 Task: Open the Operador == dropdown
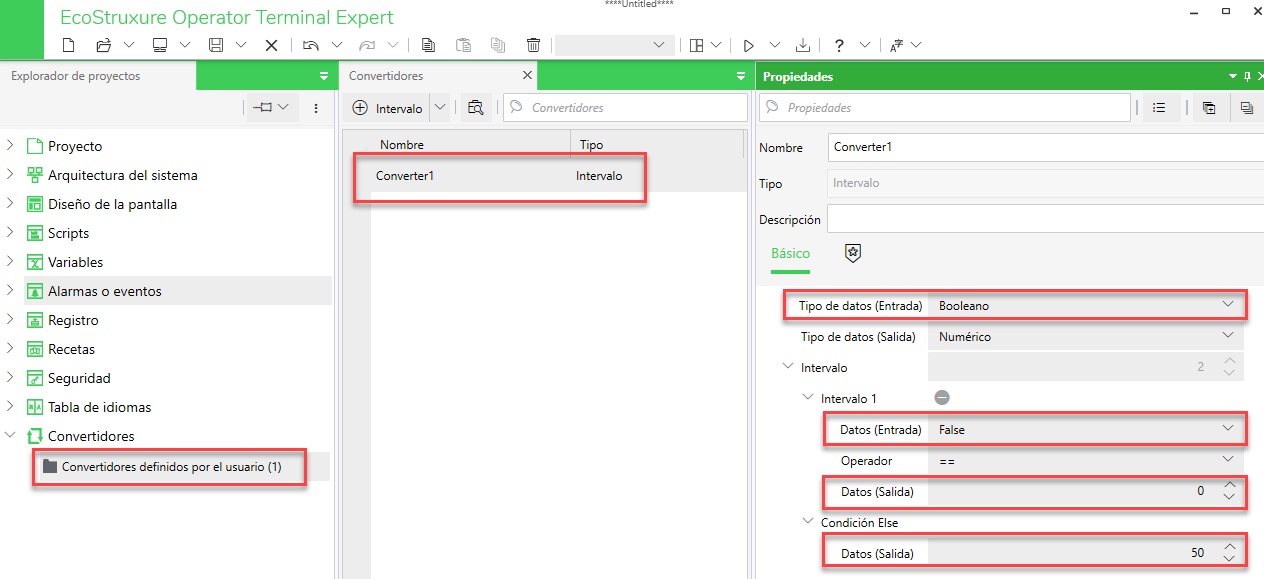1228,460
